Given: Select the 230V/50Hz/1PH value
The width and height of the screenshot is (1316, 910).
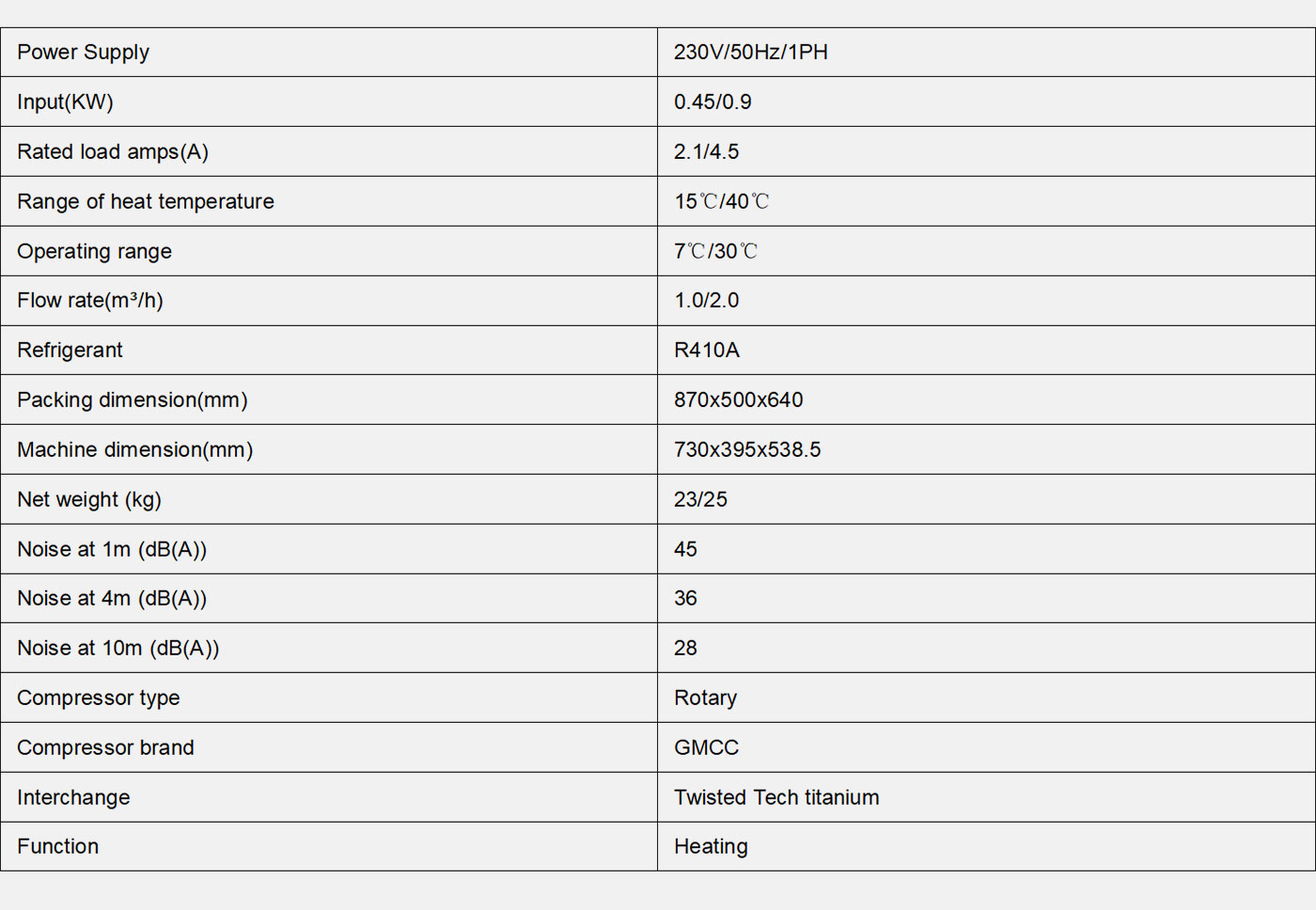Looking at the screenshot, I should point(750,53).
